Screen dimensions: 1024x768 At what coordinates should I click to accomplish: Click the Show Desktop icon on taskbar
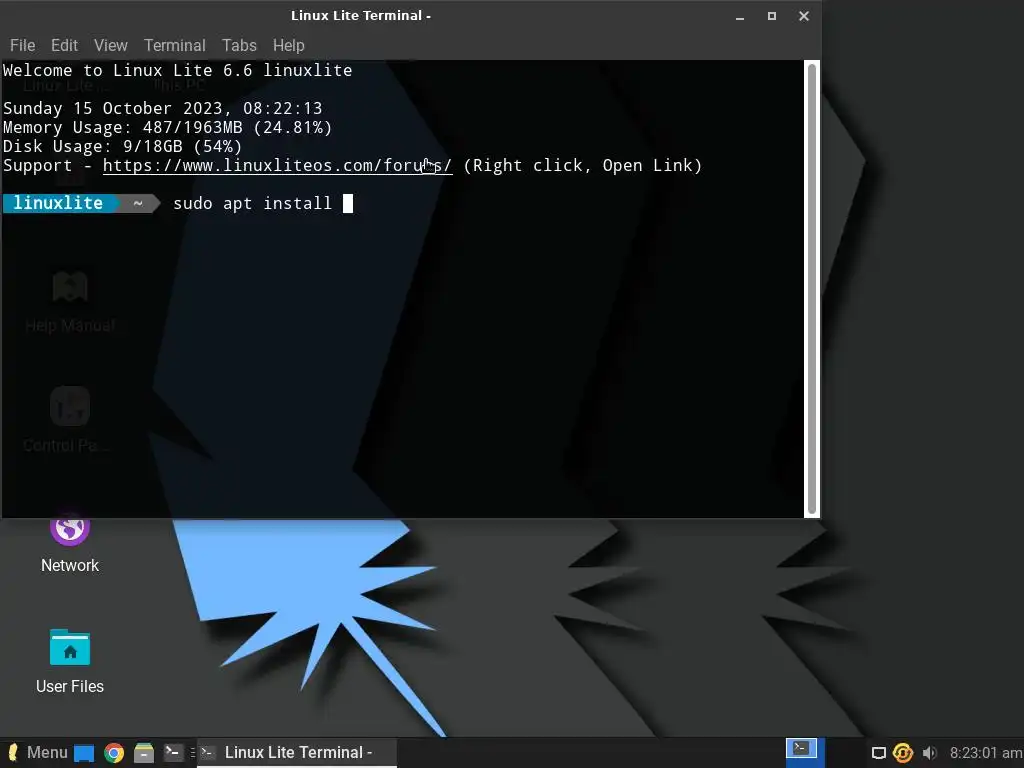click(84, 753)
